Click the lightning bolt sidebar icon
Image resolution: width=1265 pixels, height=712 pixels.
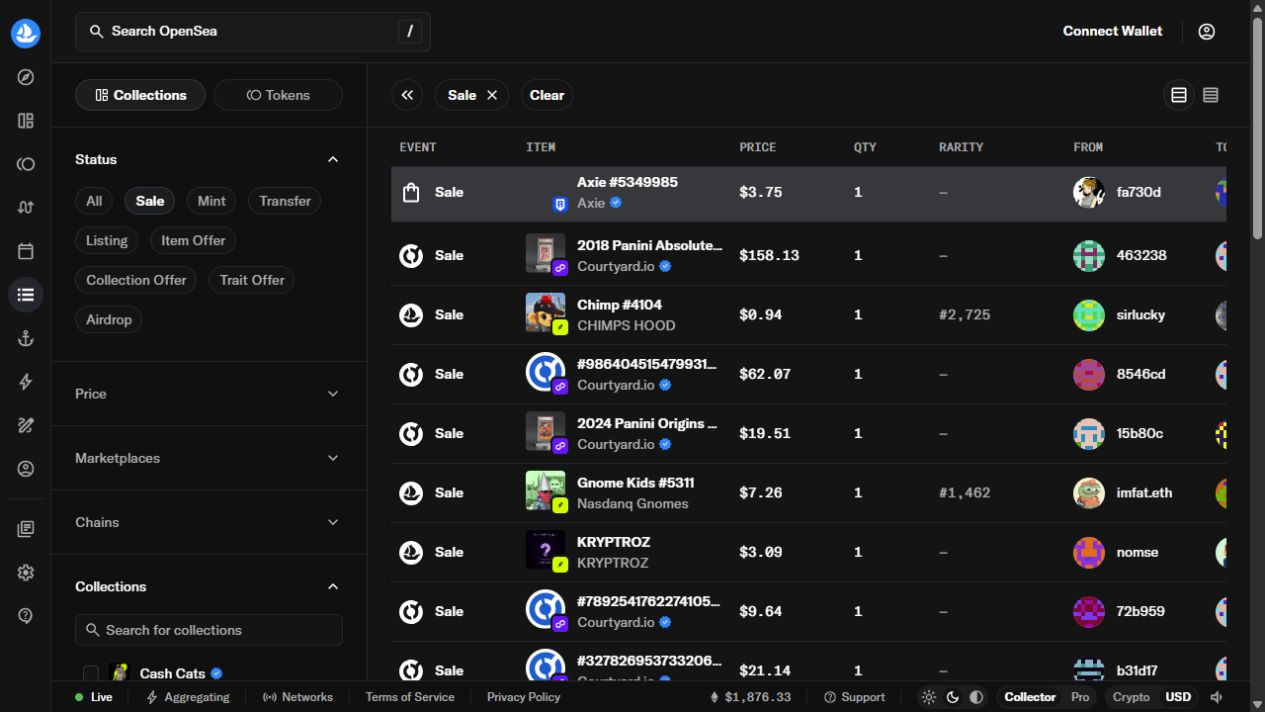coord(26,382)
